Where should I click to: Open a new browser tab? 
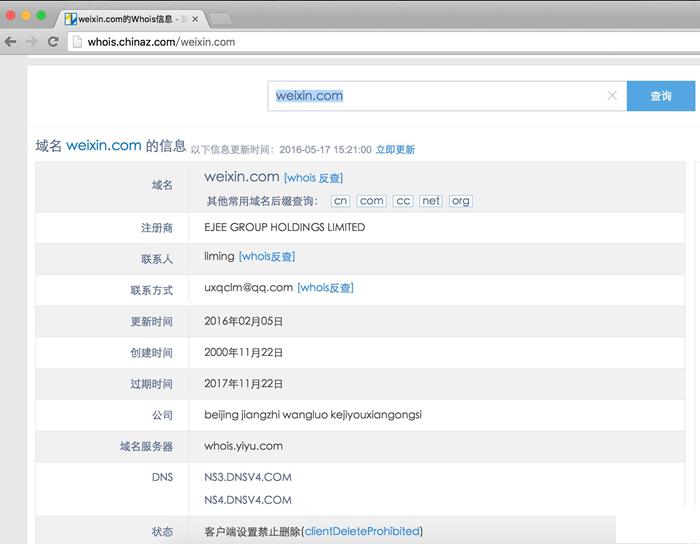tap(221, 19)
